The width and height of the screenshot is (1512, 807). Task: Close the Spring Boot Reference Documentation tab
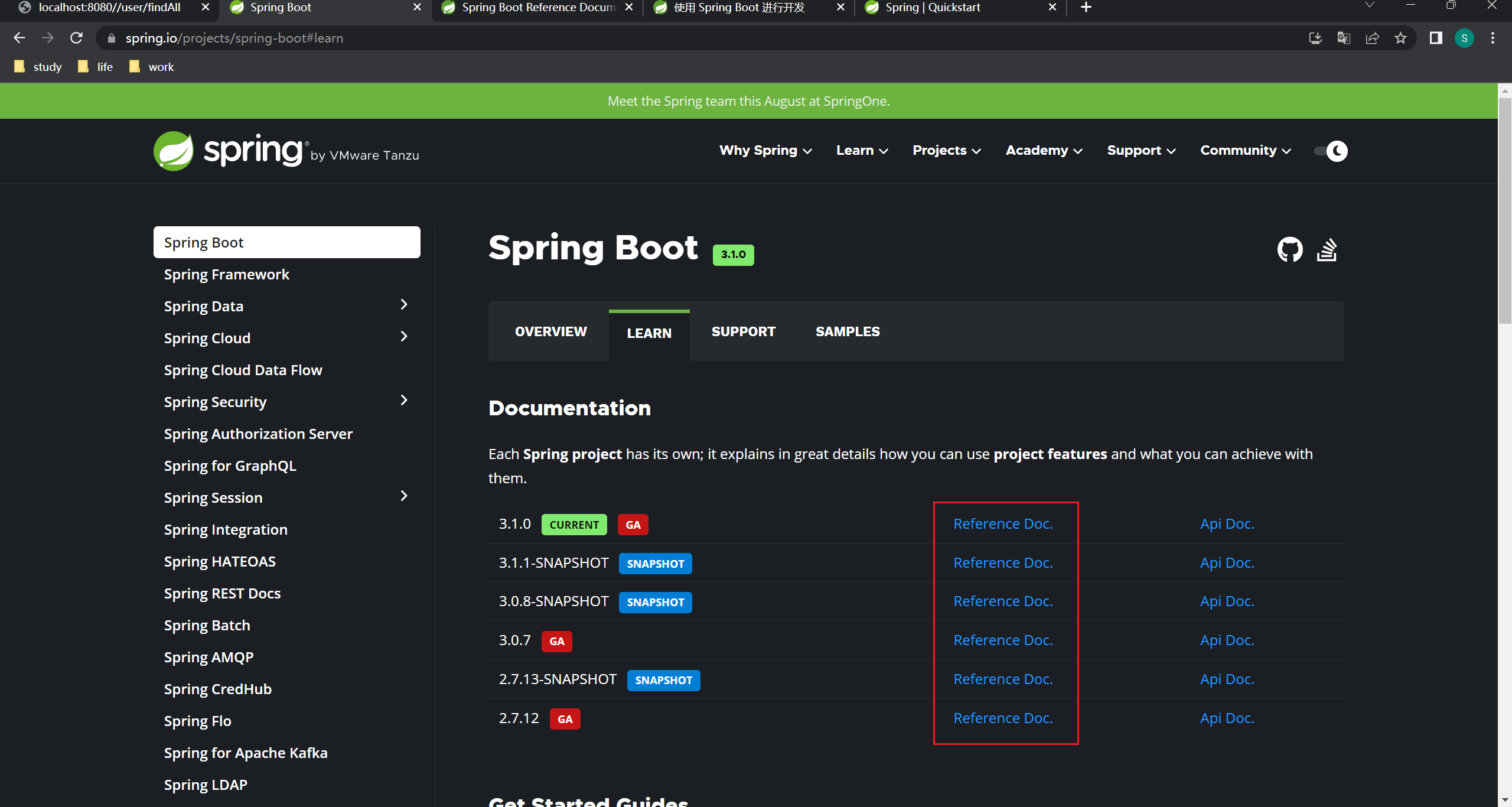pos(629,7)
